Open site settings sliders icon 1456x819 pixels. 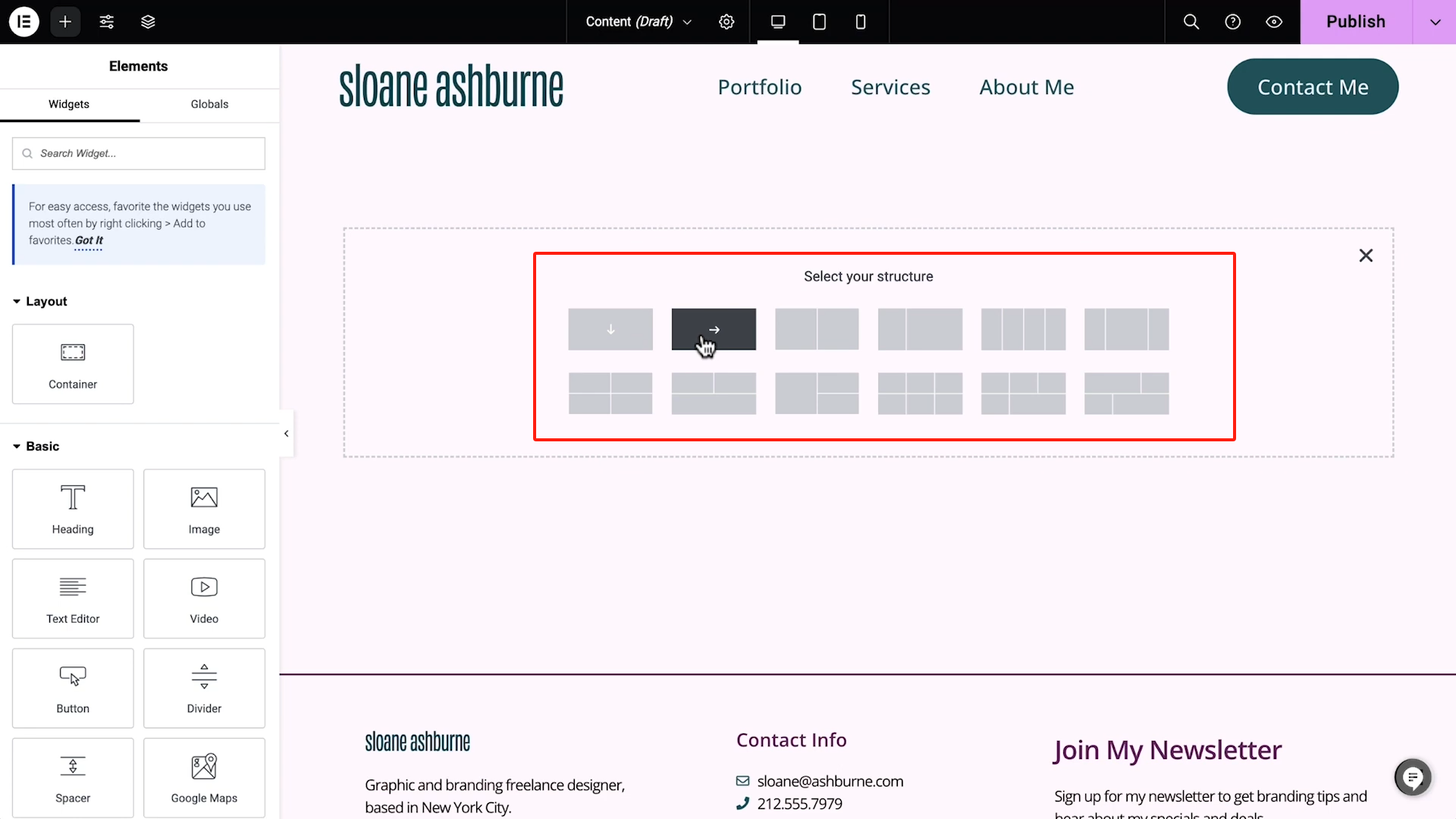[107, 22]
